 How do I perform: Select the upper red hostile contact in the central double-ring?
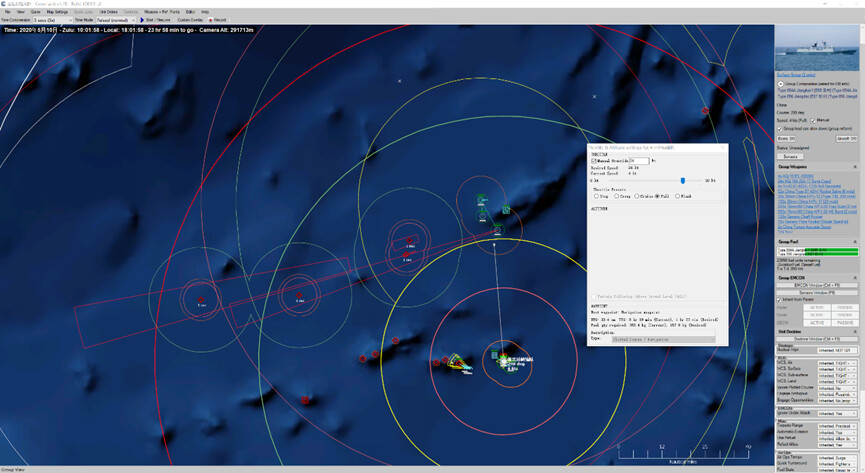(409, 241)
